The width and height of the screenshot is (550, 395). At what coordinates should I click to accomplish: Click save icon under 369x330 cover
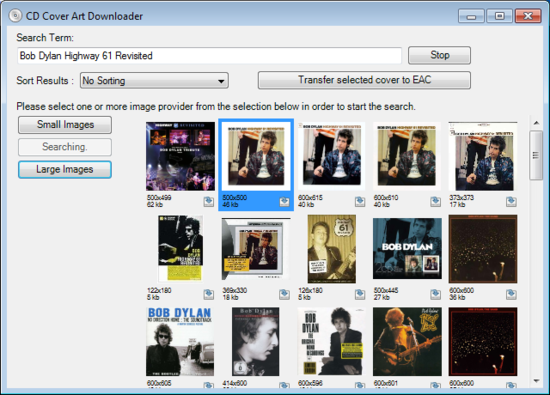click(x=284, y=294)
